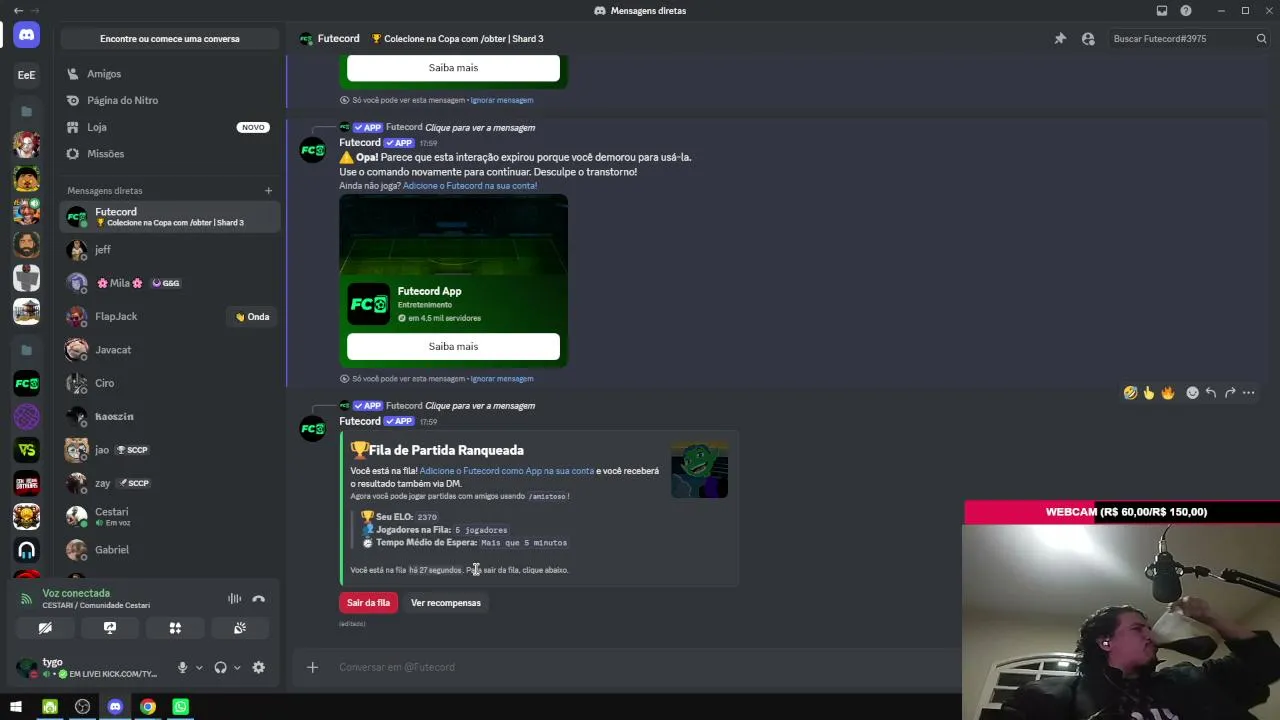Open WhatsApp from taskbar
The width and height of the screenshot is (1280, 720).
pos(180,707)
